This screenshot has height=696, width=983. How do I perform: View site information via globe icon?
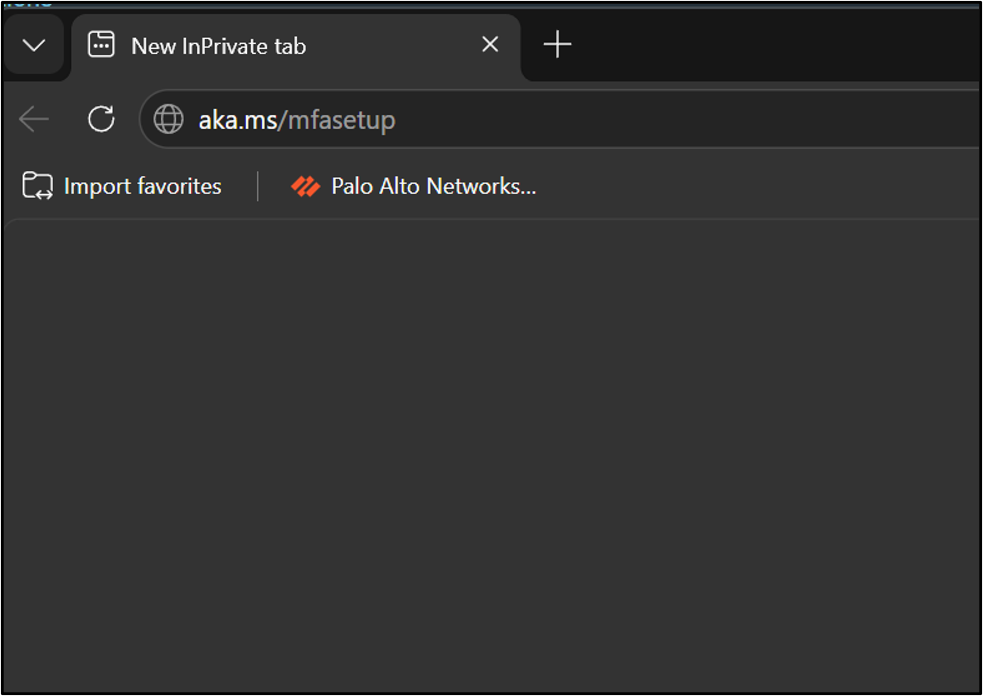click(x=169, y=119)
